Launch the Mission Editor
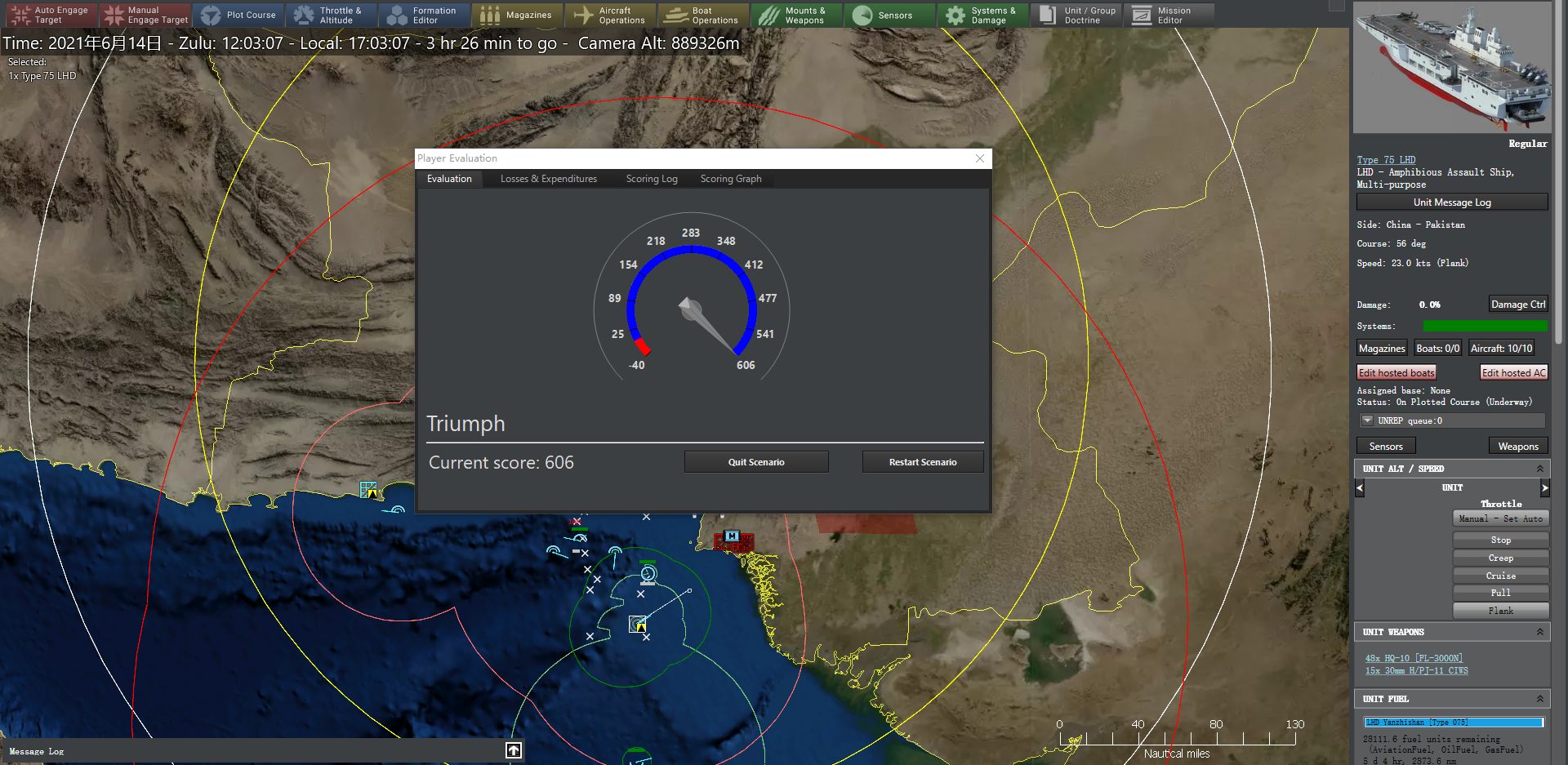The image size is (1568, 765). click(x=1169, y=15)
